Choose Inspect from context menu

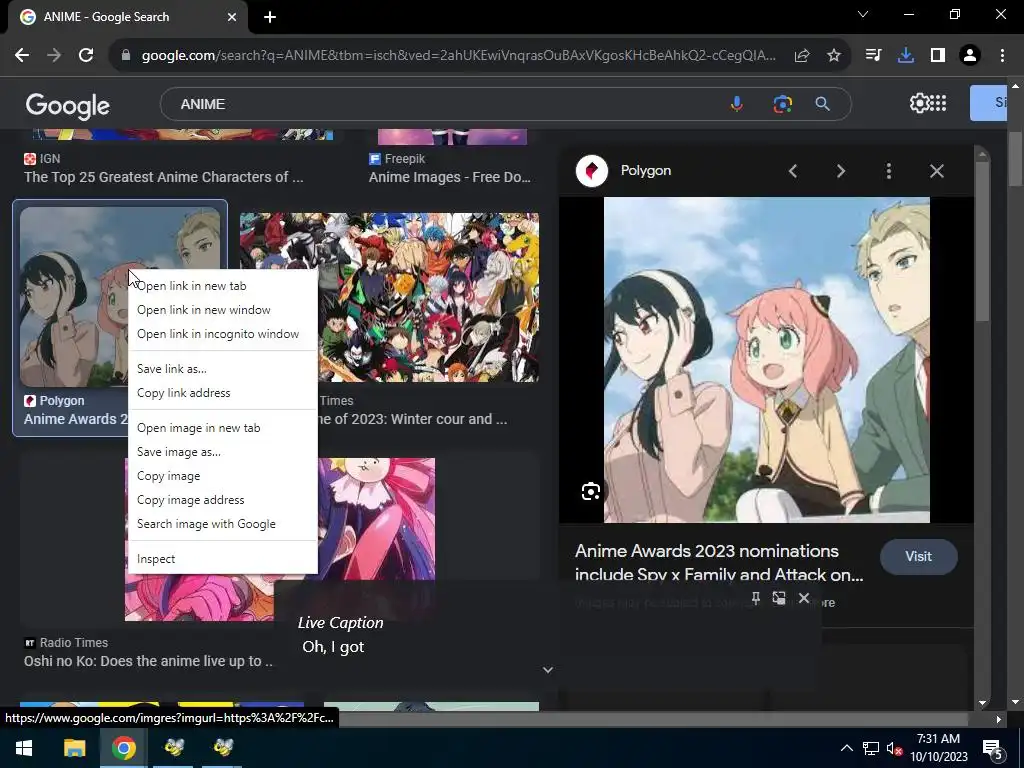pos(223,559)
